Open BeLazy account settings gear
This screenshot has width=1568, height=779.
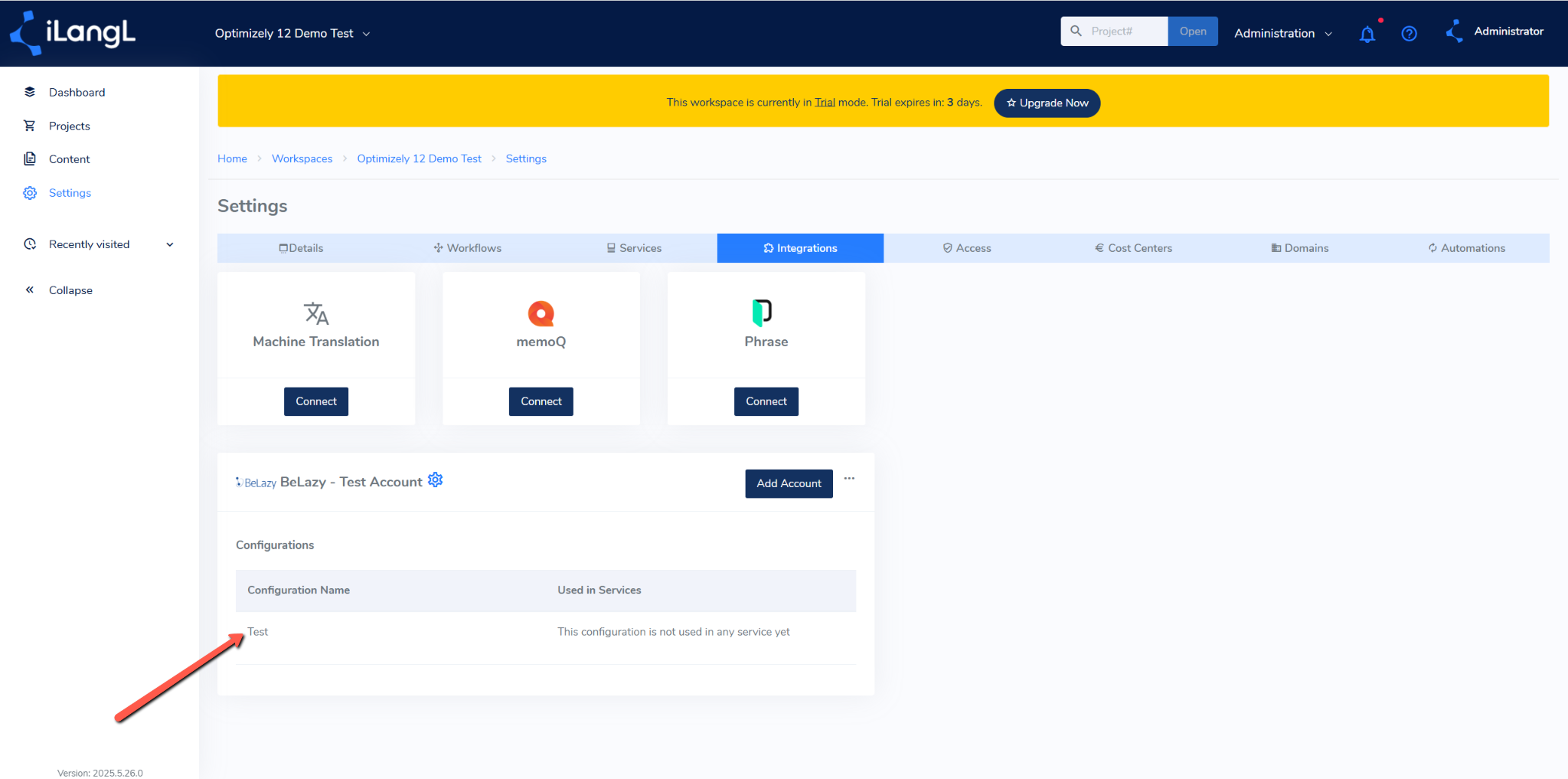[x=436, y=480]
